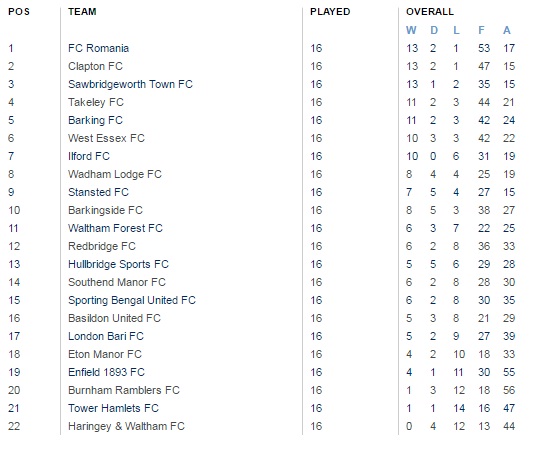Click the TEAM column header
The height and width of the screenshot is (454, 538).
(x=82, y=12)
